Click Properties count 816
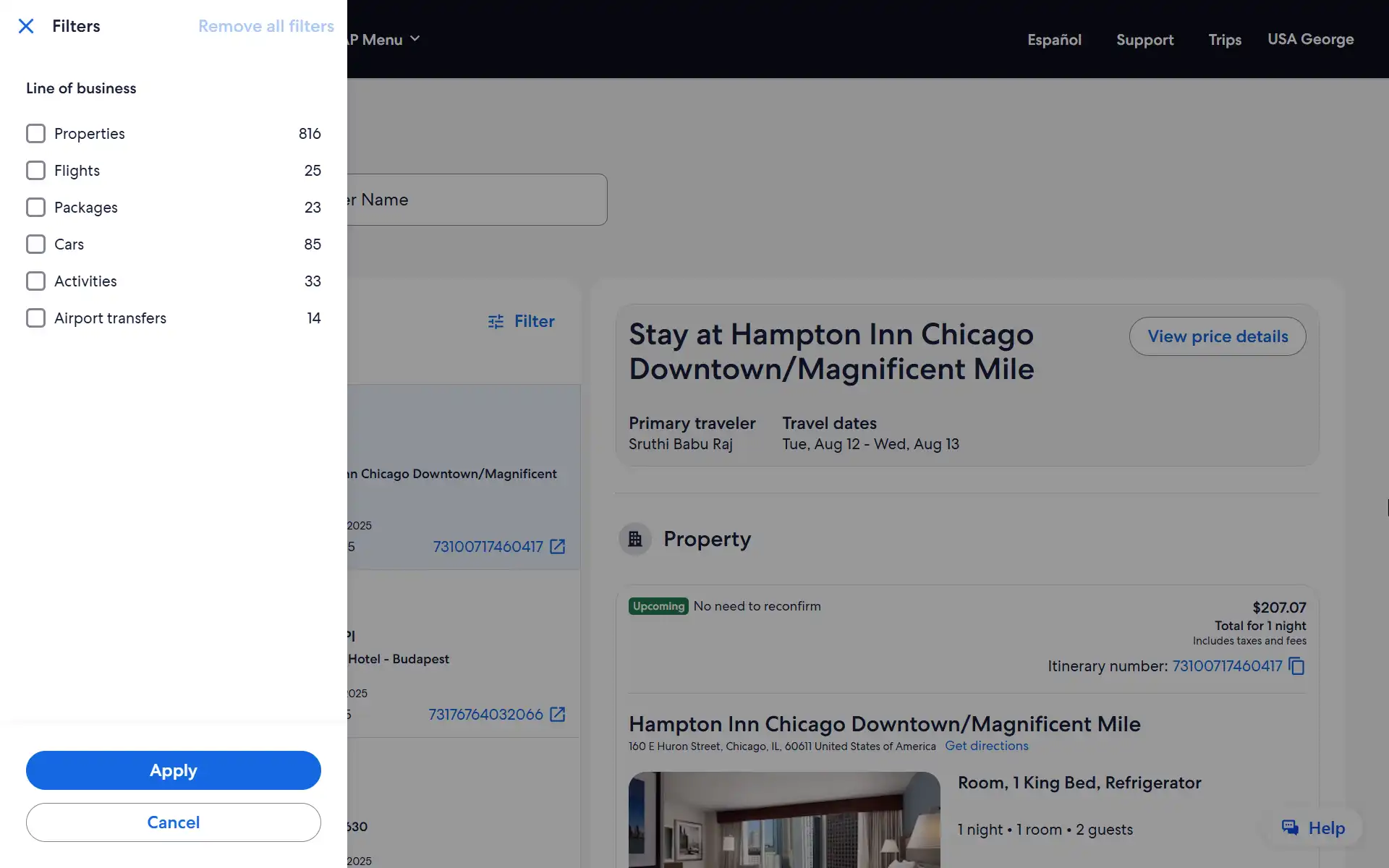This screenshot has width=1389, height=868. pyautogui.click(x=310, y=134)
